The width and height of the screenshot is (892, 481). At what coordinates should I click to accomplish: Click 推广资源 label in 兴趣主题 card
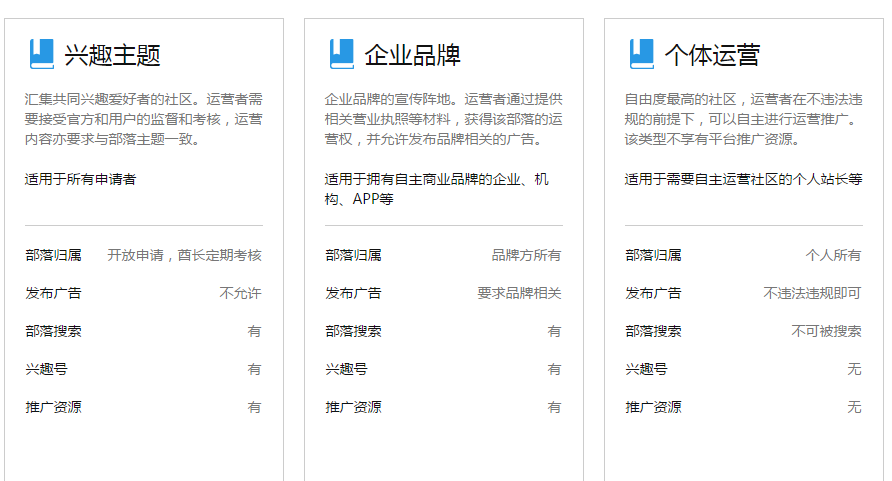(x=53, y=407)
